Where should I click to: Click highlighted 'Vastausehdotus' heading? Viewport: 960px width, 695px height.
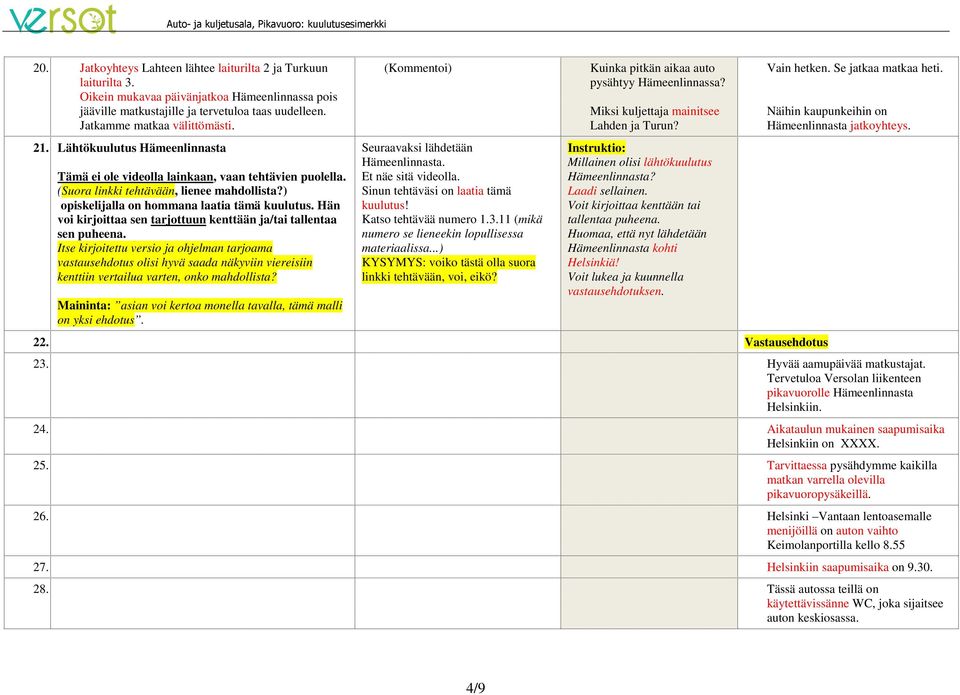point(786,342)
